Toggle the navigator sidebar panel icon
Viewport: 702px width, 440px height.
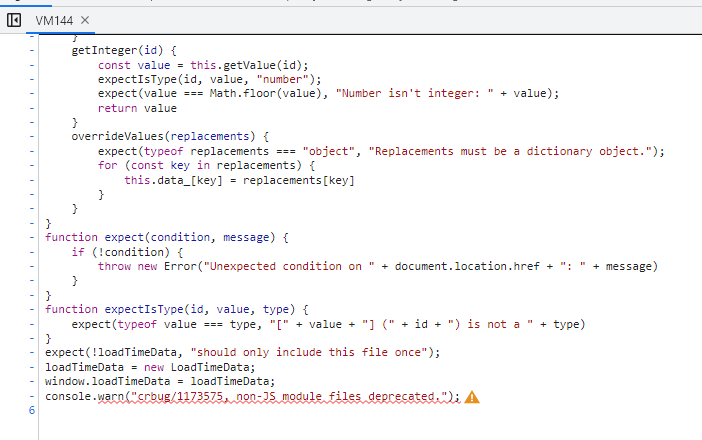point(14,20)
